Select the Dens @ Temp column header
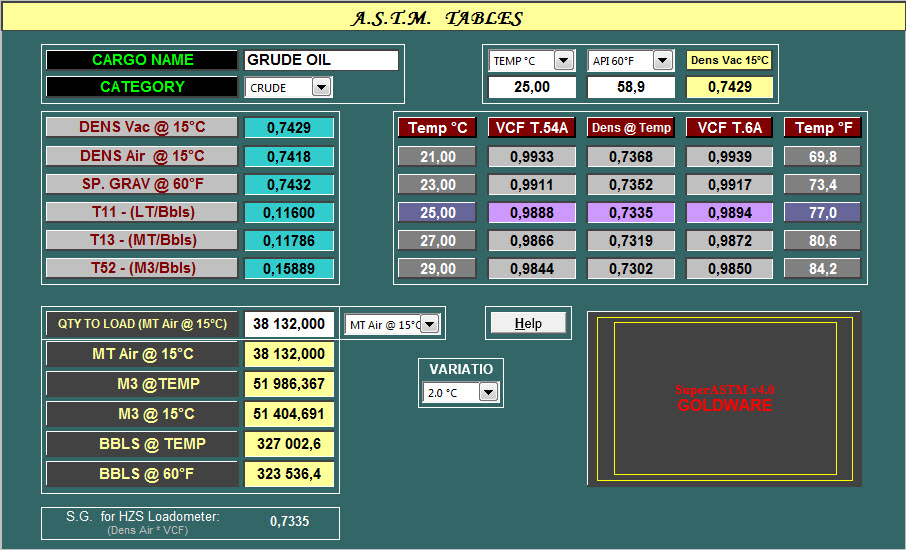 [x=630, y=128]
